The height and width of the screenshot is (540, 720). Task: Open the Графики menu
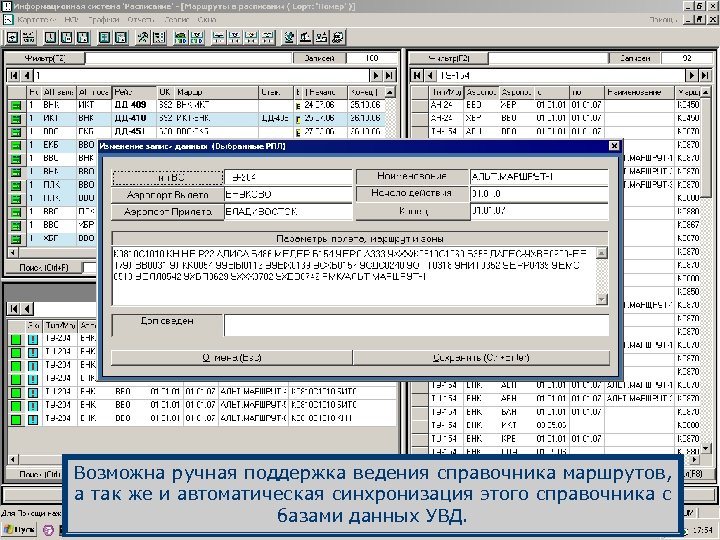point(104,20)
